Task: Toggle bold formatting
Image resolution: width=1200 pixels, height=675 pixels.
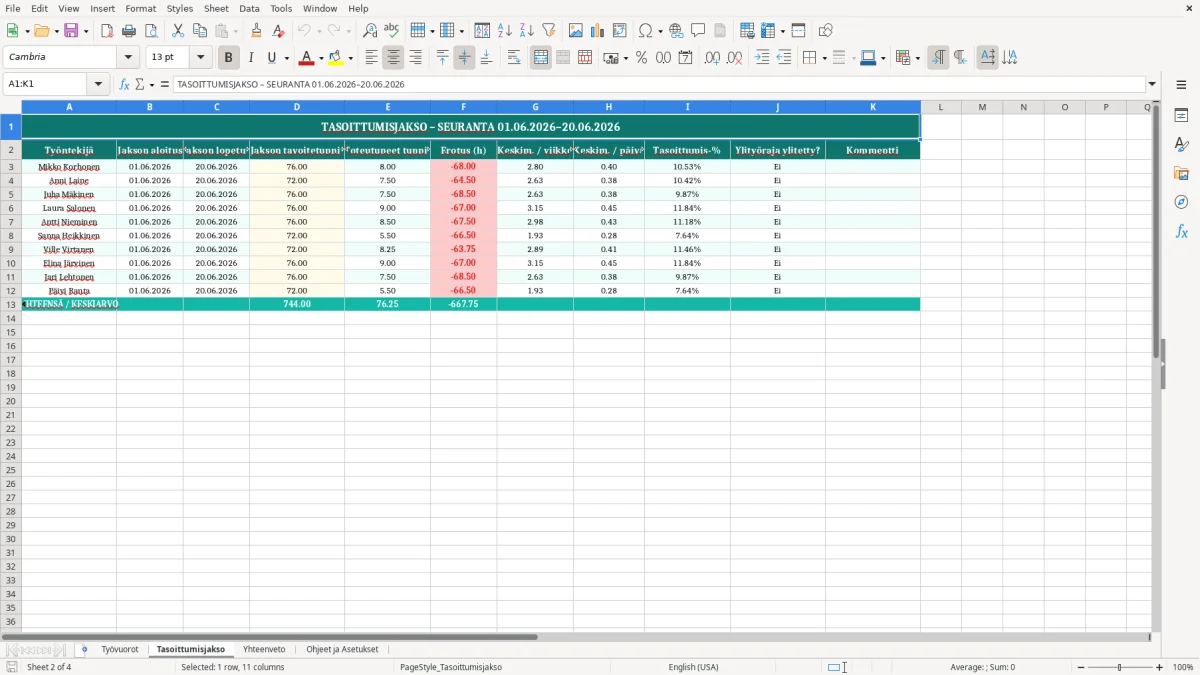Action: coord(229,58)
